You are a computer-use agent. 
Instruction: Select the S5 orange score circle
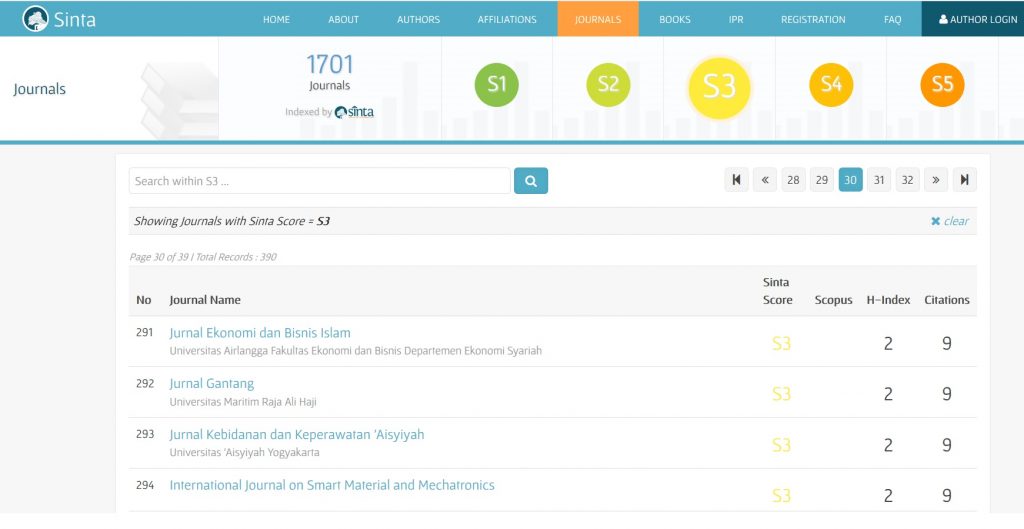point(942,85)
